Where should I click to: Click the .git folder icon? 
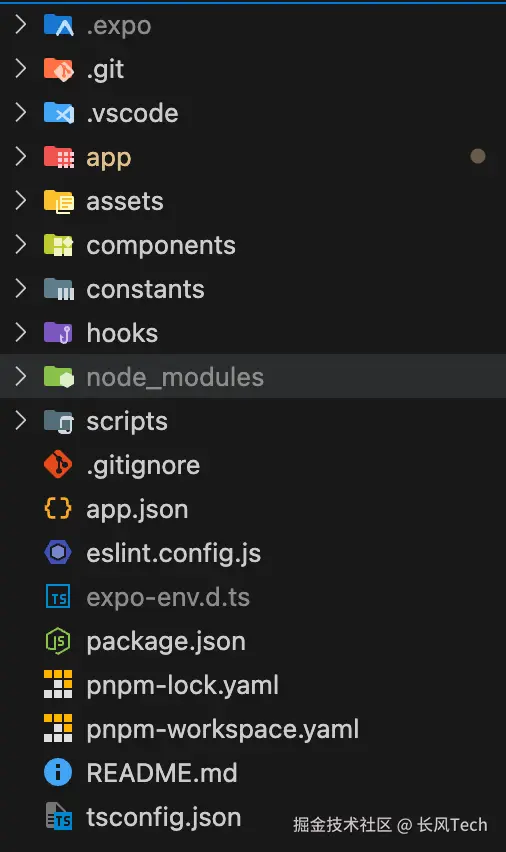pyautogui.click(x=59, y=69)
